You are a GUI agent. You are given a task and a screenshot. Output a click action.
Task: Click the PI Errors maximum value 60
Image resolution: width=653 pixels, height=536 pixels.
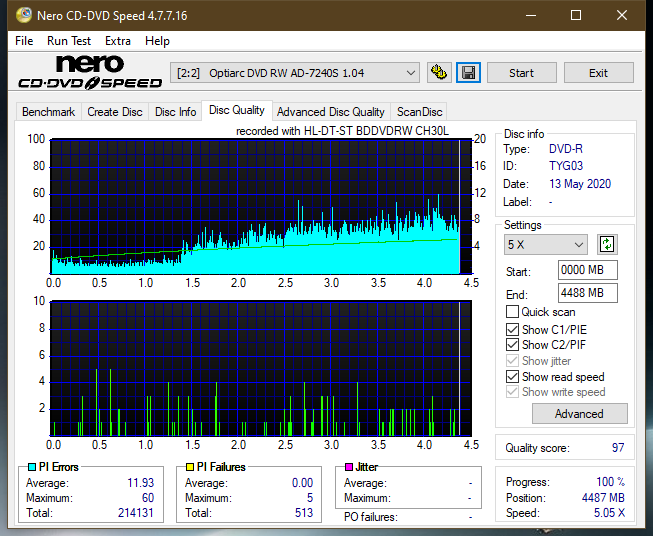(x=148, y=498)
